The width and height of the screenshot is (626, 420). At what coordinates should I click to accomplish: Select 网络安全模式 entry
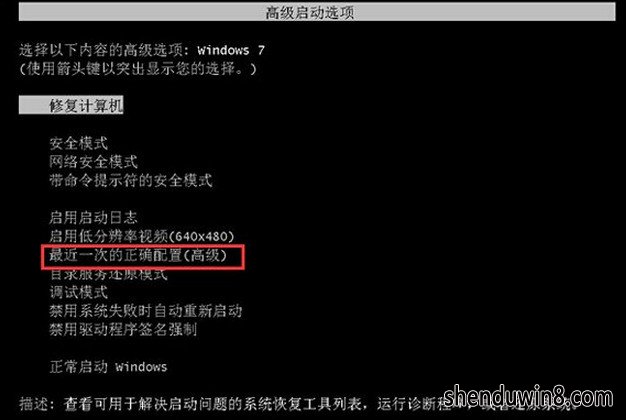(x=93, y=162)
